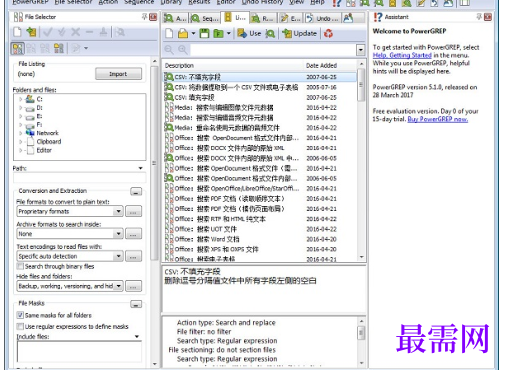
Task: Click the action details pane scrollbar
Action: coord(361,333)
